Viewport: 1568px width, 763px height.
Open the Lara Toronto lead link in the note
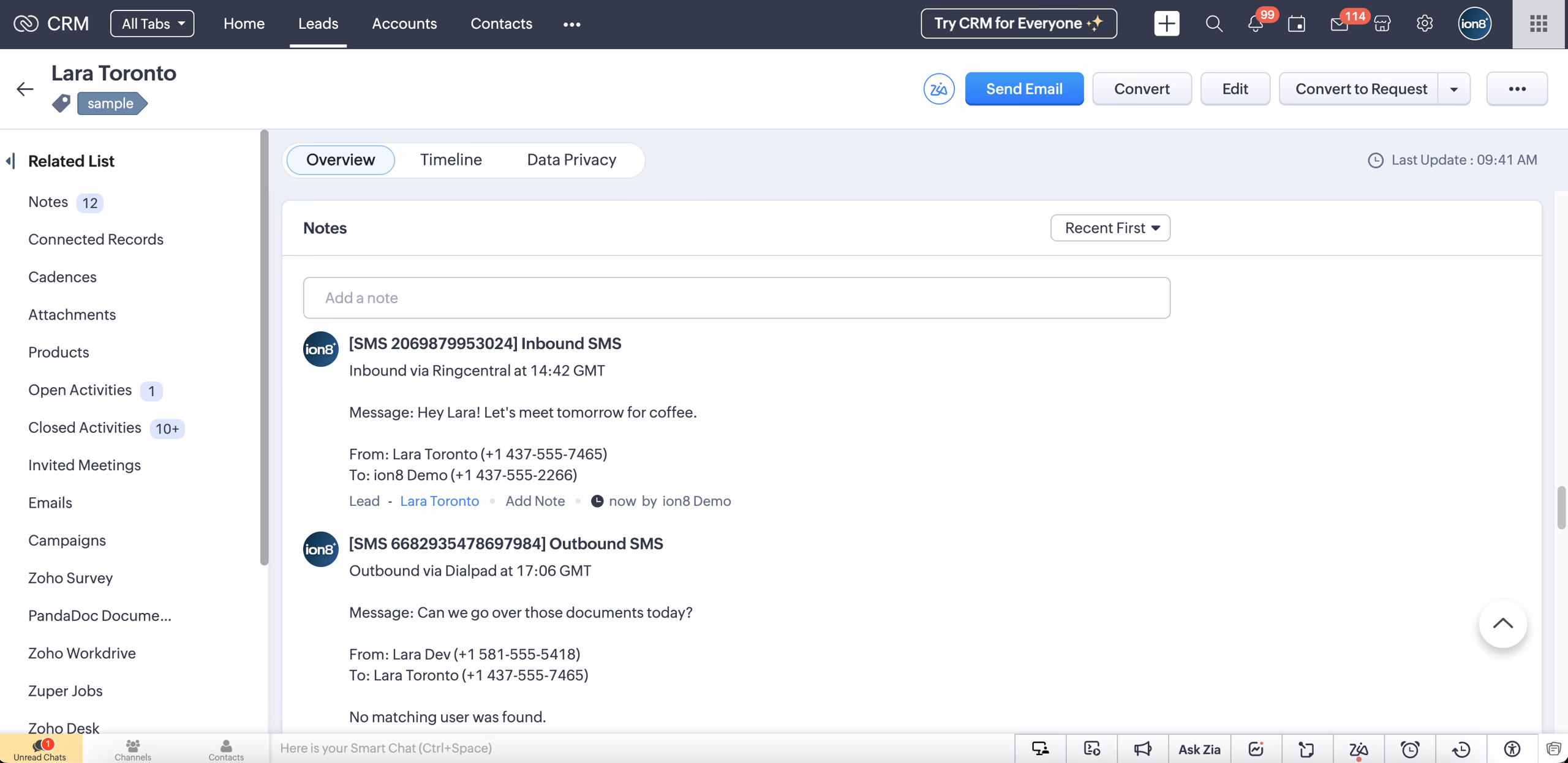pyautogui.click(x=439, y=500)
